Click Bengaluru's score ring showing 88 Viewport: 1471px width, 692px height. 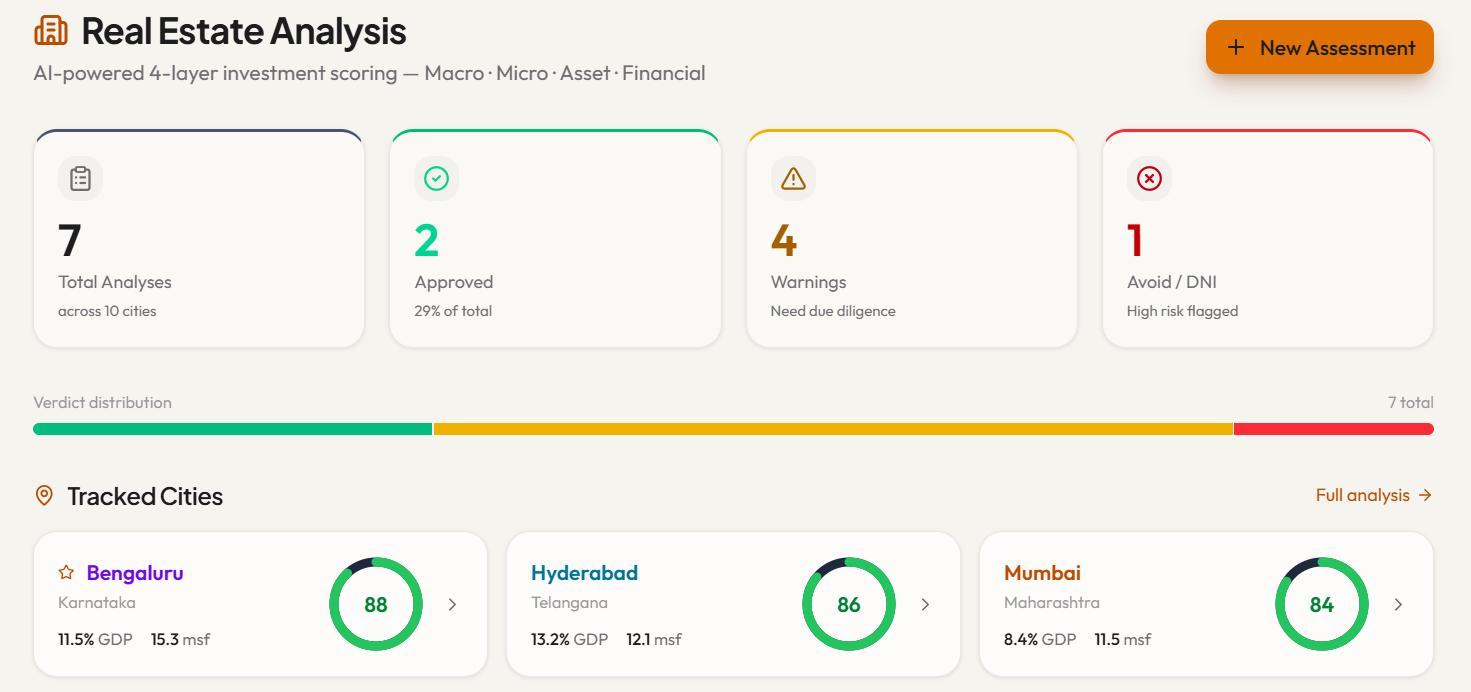point(376,604)
